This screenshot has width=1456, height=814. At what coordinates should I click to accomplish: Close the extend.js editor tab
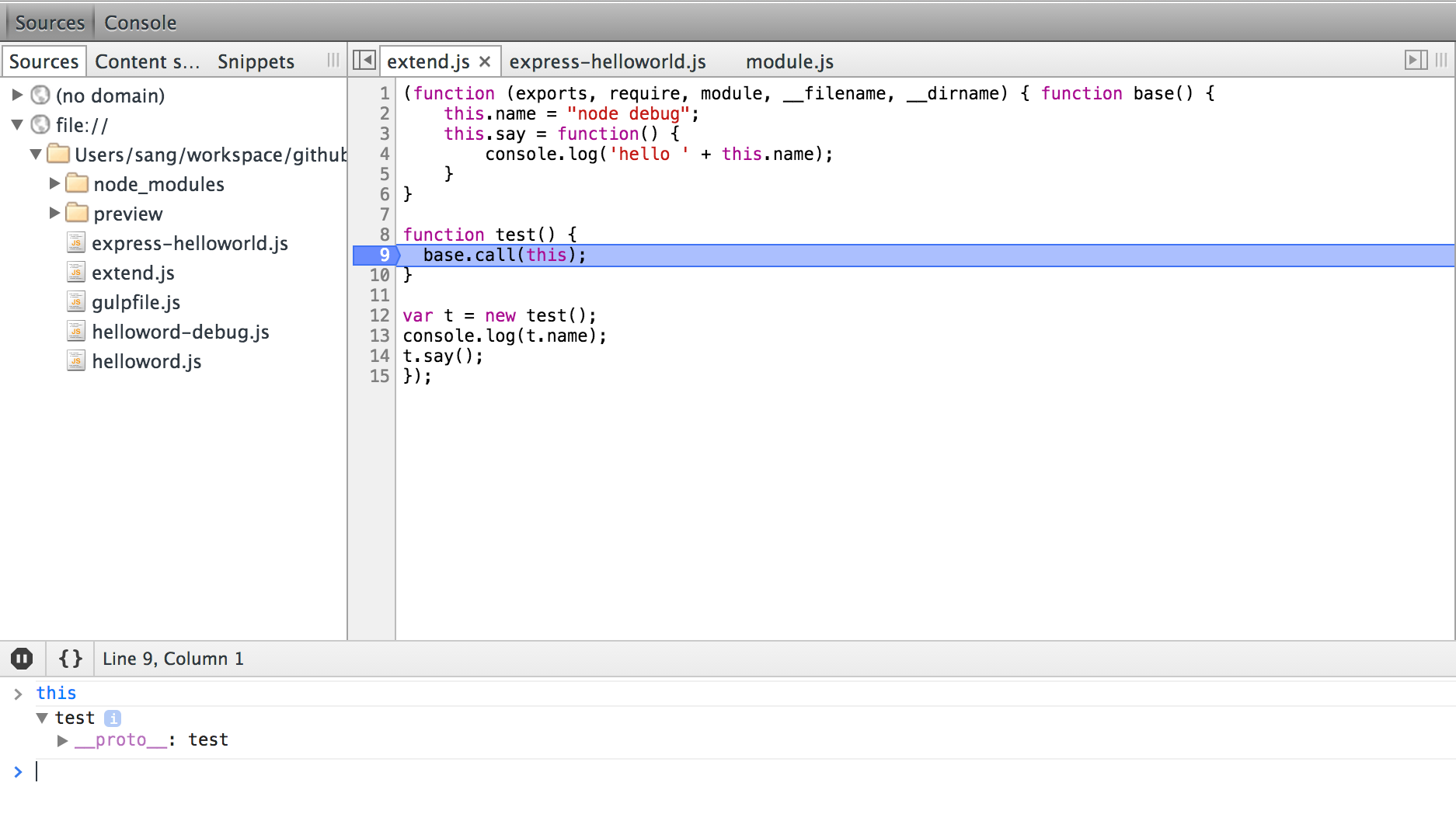(485, 61)
